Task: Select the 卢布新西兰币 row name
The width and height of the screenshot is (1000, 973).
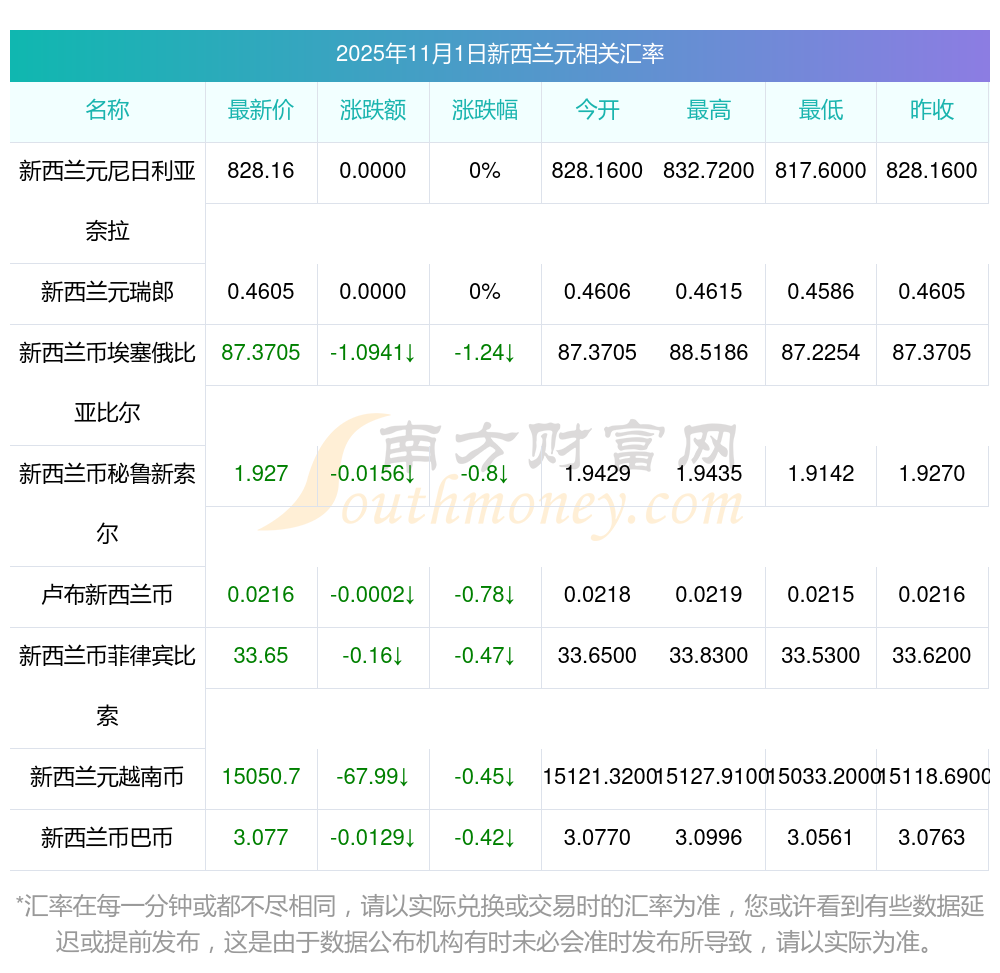Action: pos(107,595)
